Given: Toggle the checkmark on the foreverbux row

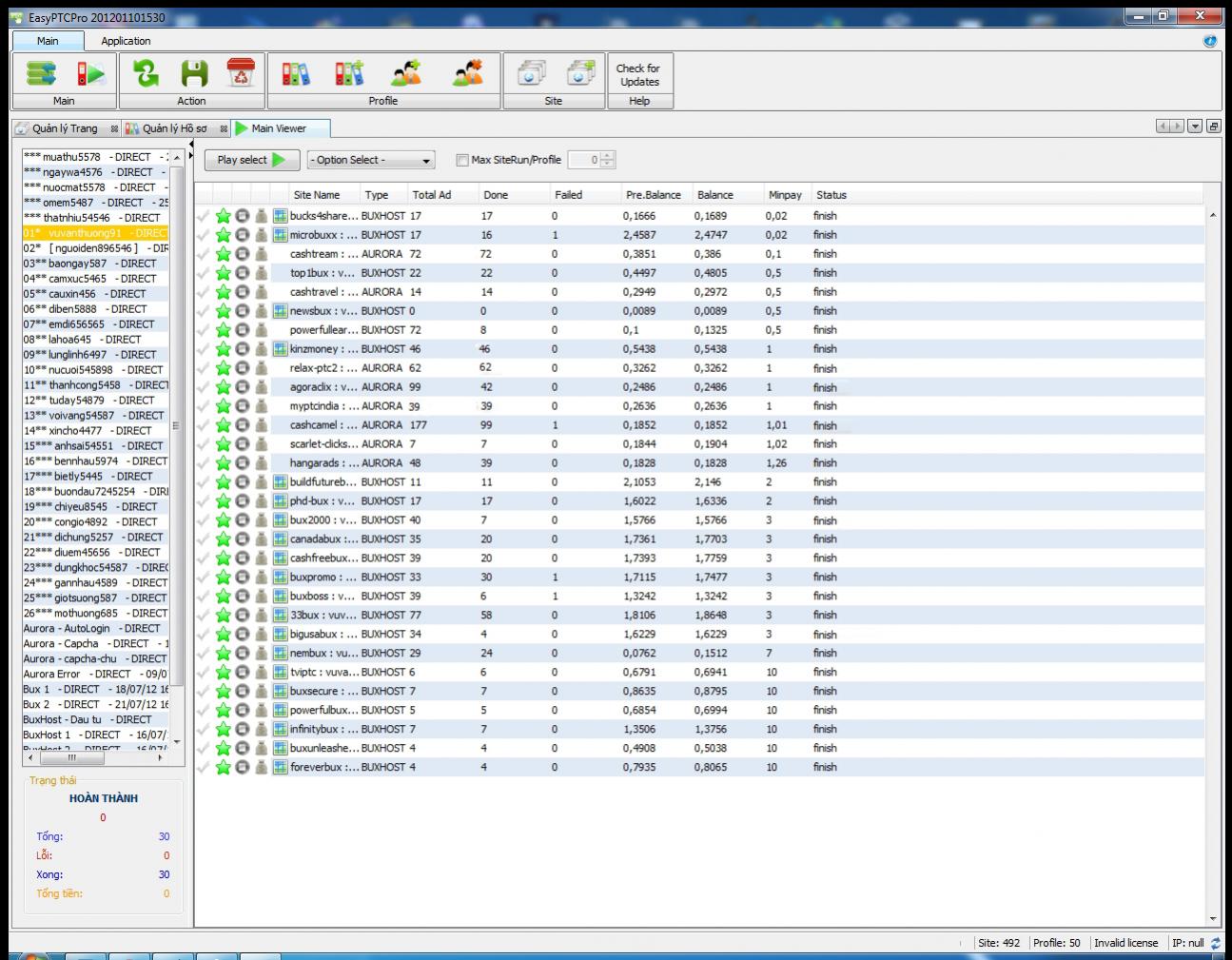Looking at the screenshot, I should (203, 768).
